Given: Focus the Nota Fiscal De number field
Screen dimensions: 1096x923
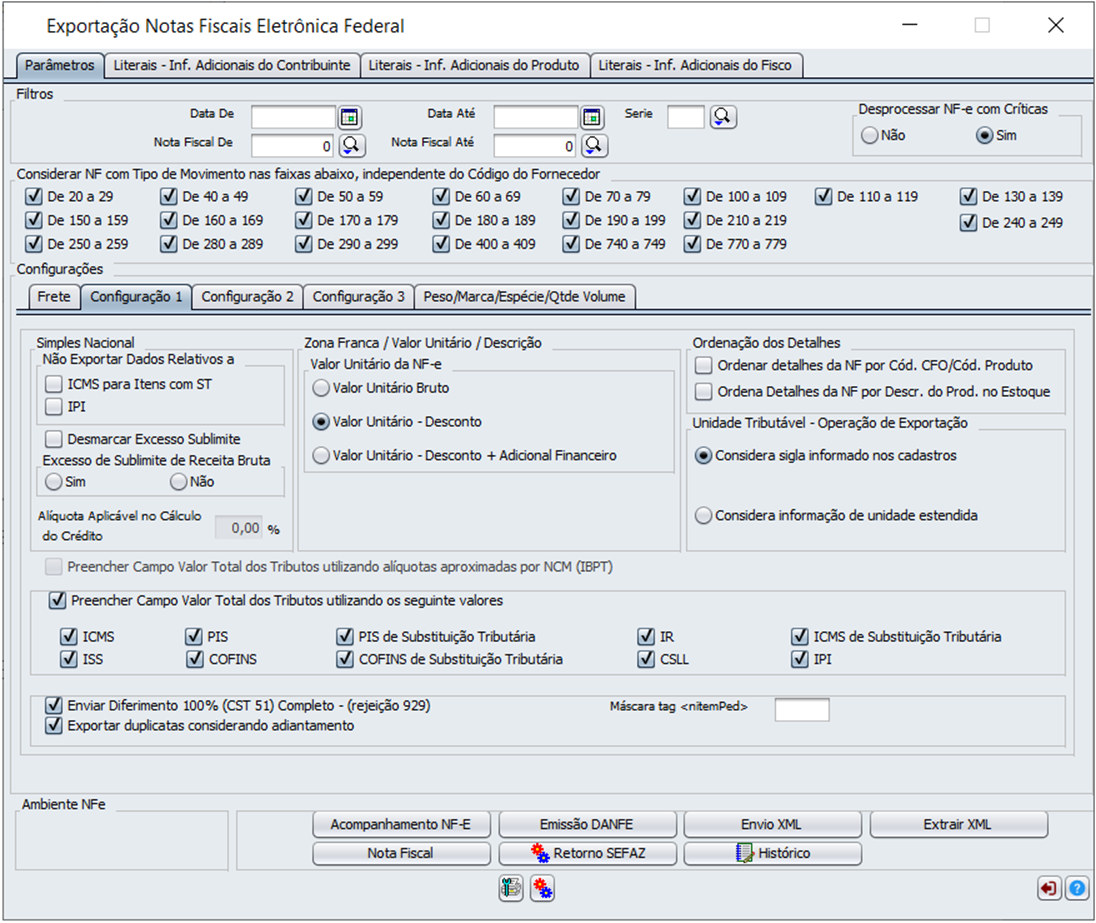Looking at the screenshot, I should pyautogui.click(x=294, y=145).
